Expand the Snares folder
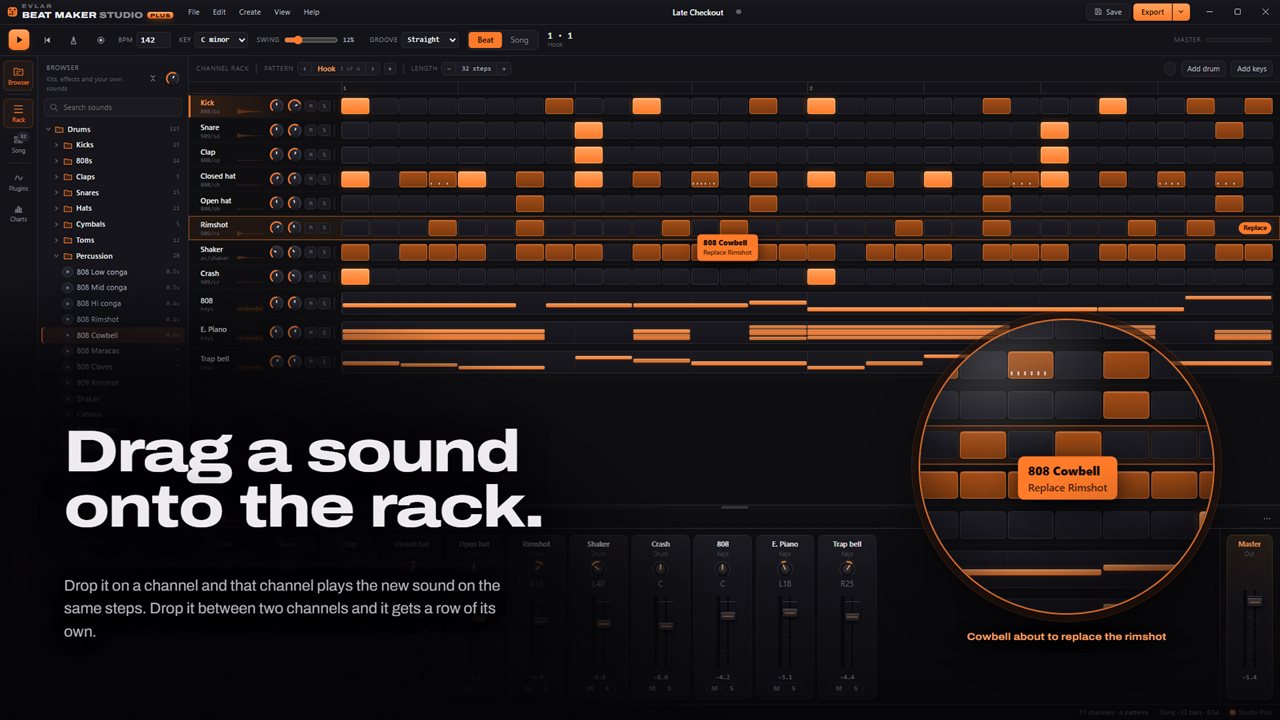 (x=57, y=193)
